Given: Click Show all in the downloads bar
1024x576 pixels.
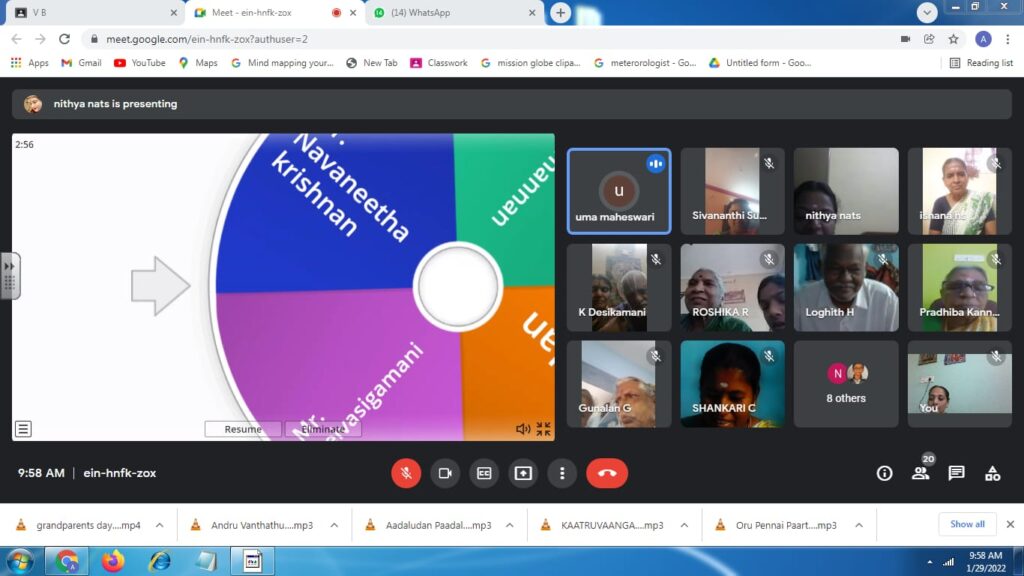Looking at the screenshot, I should (966, 523).
